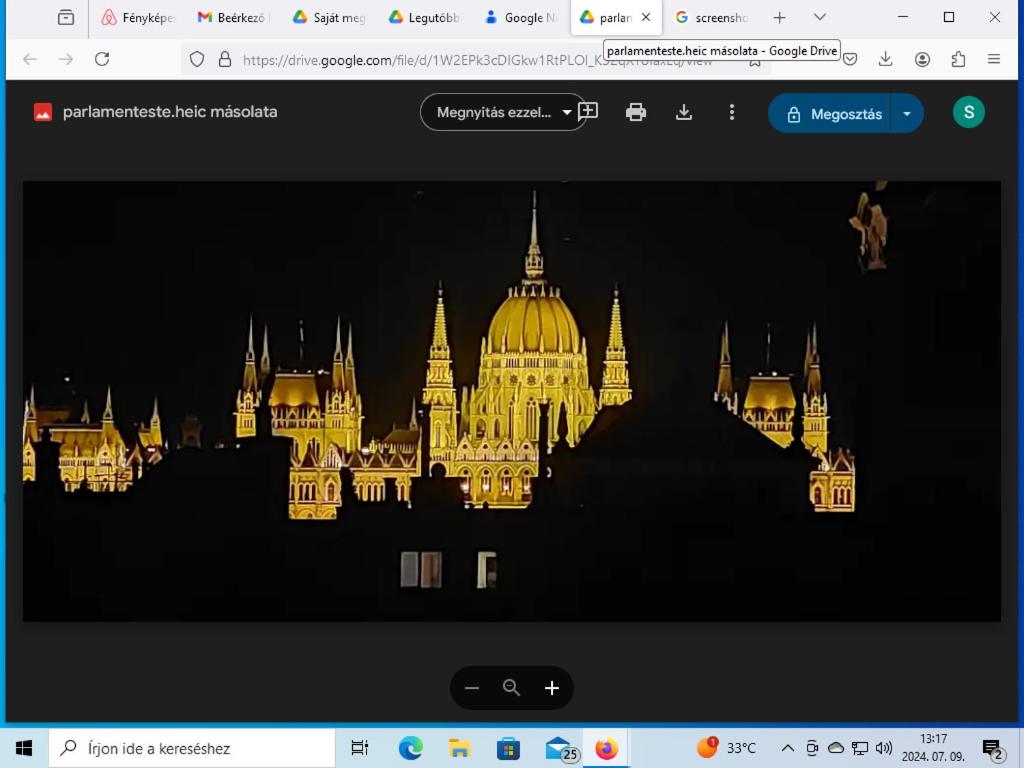1024x768 pixels.
Task: Click the Megosztás share button
Action: pos(829,114)
